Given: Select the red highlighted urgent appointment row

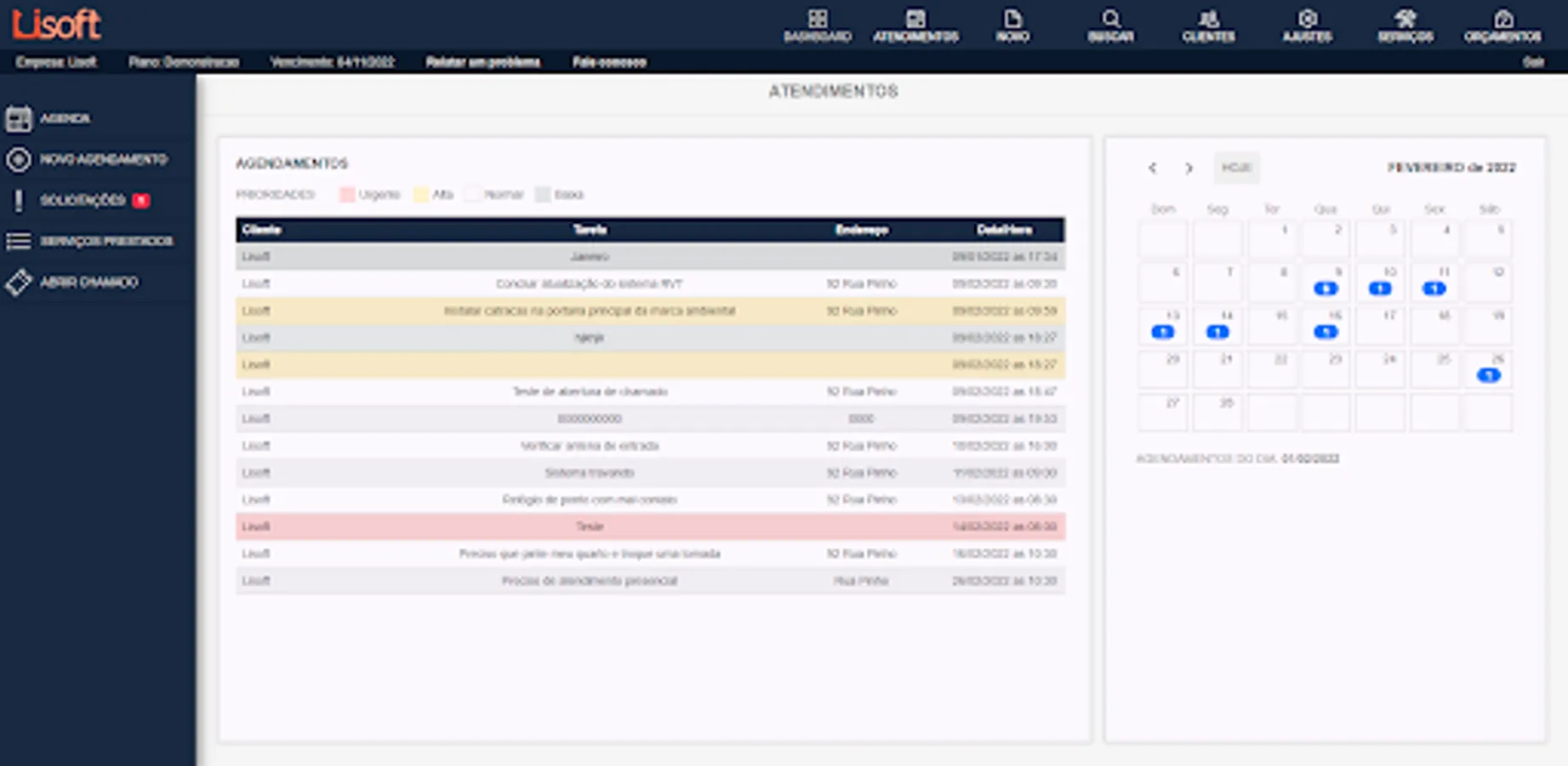Looking at the screenshot, I should pos(650,527).
